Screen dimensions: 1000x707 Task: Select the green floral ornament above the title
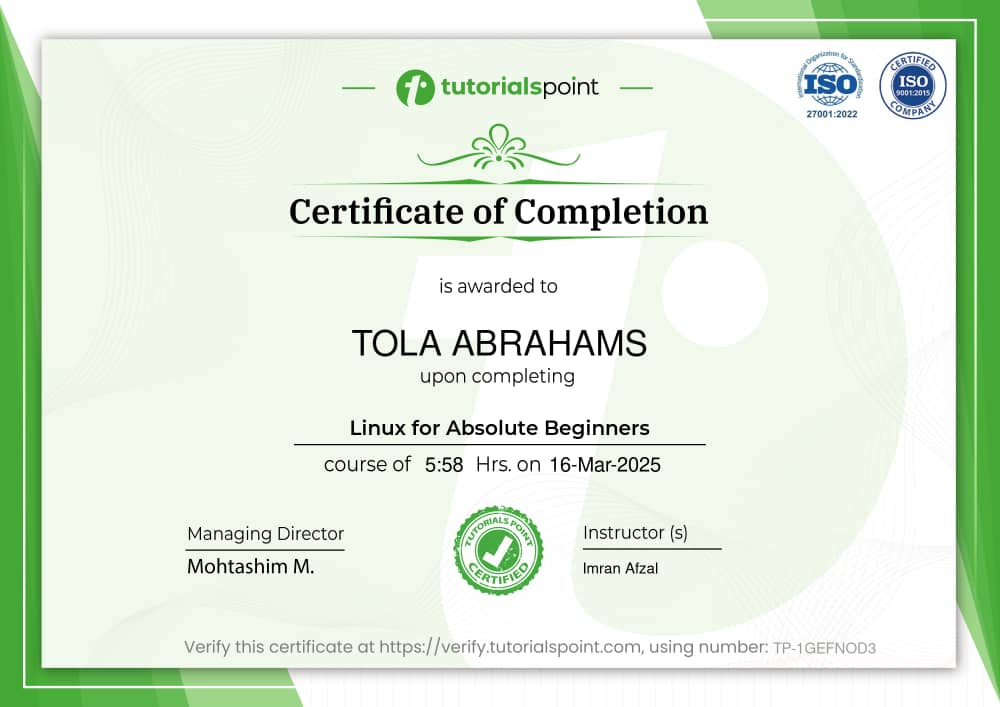point(497,150)
